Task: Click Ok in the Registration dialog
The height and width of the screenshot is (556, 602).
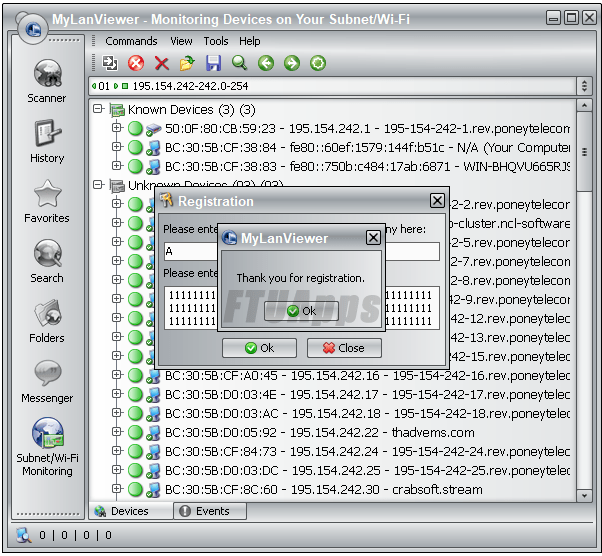Action: click(259, 348)
